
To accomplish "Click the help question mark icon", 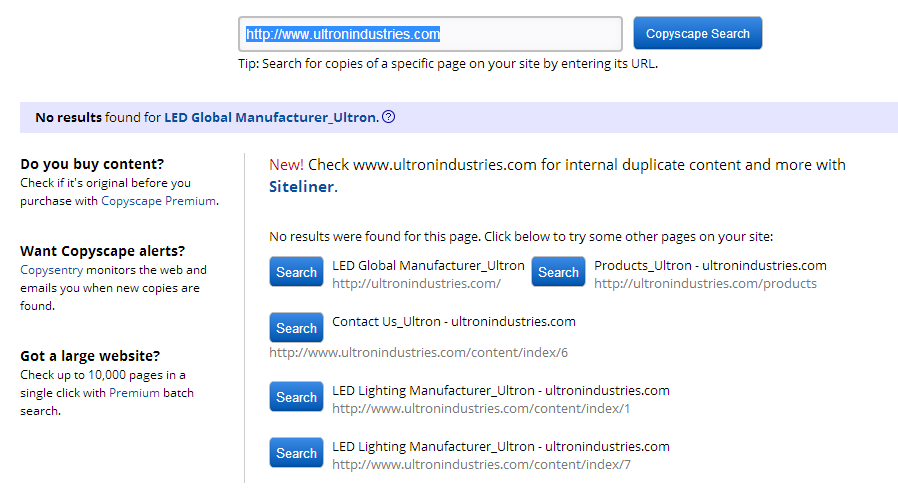I will (x=388, y=117).
